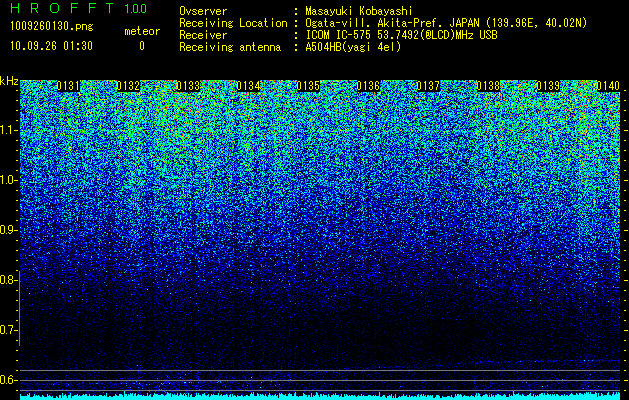Click the 0.9 frequency axis label
This screenshot has width=629, height=400.
point(8,230)
